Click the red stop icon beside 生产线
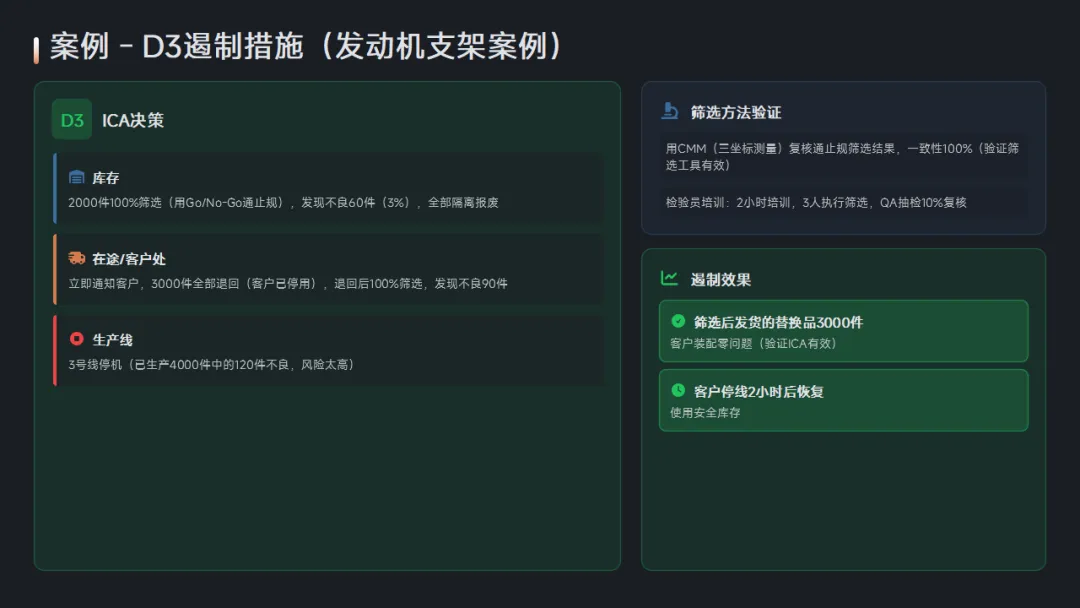The width and height of the screenshot is (1080, 608). (x=76, y=339)
